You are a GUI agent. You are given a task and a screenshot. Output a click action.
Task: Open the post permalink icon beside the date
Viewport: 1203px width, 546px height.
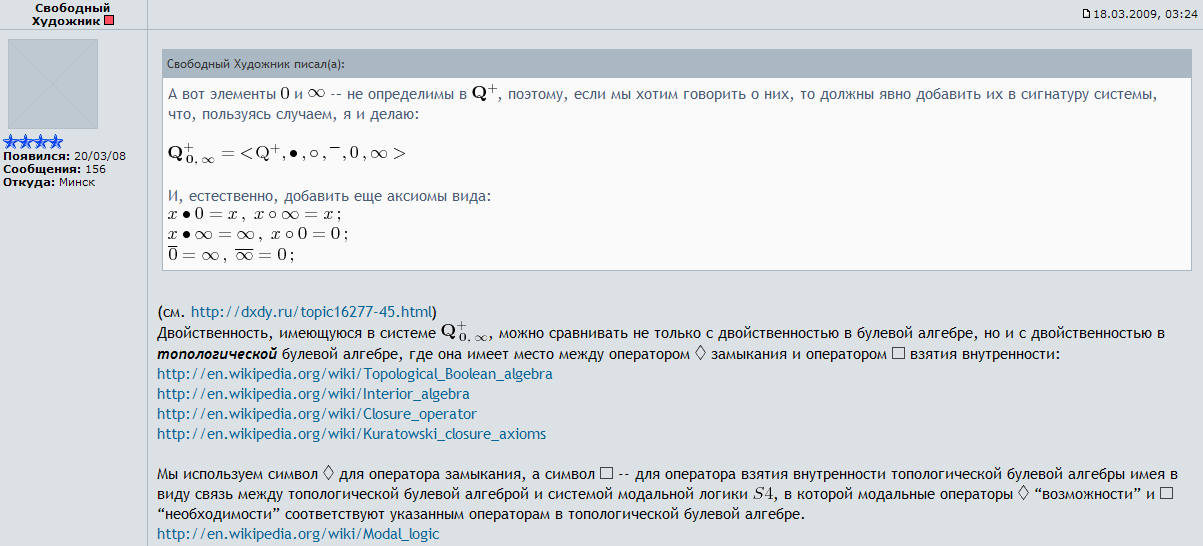(x=1087, y=14)
